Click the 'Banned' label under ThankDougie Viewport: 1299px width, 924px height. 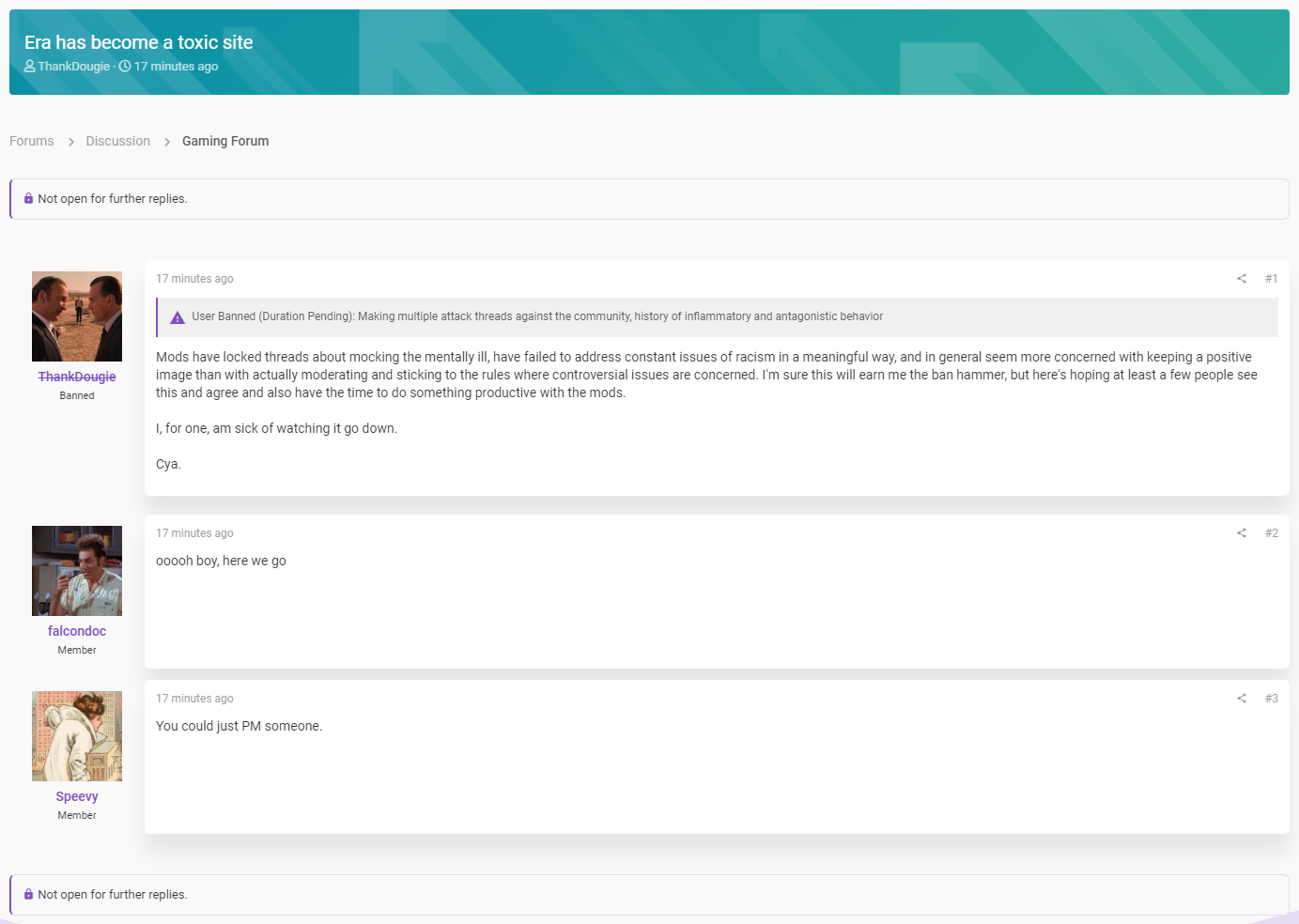pos(77,395)
